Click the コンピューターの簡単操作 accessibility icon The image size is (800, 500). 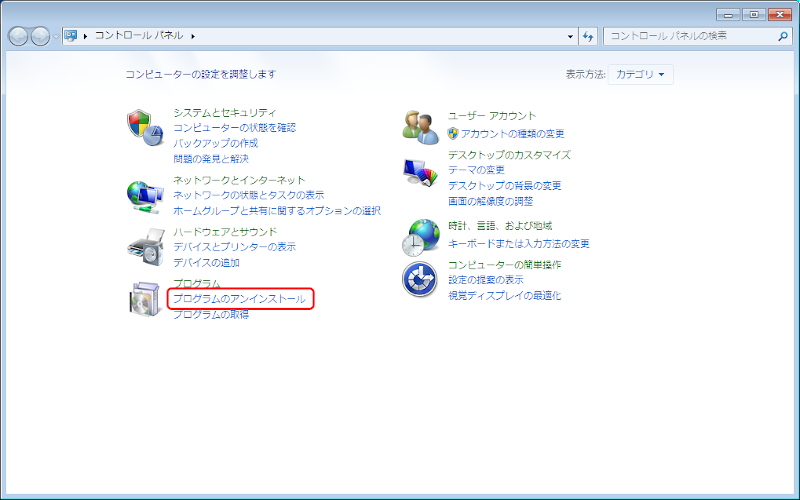tap(419, 279)
